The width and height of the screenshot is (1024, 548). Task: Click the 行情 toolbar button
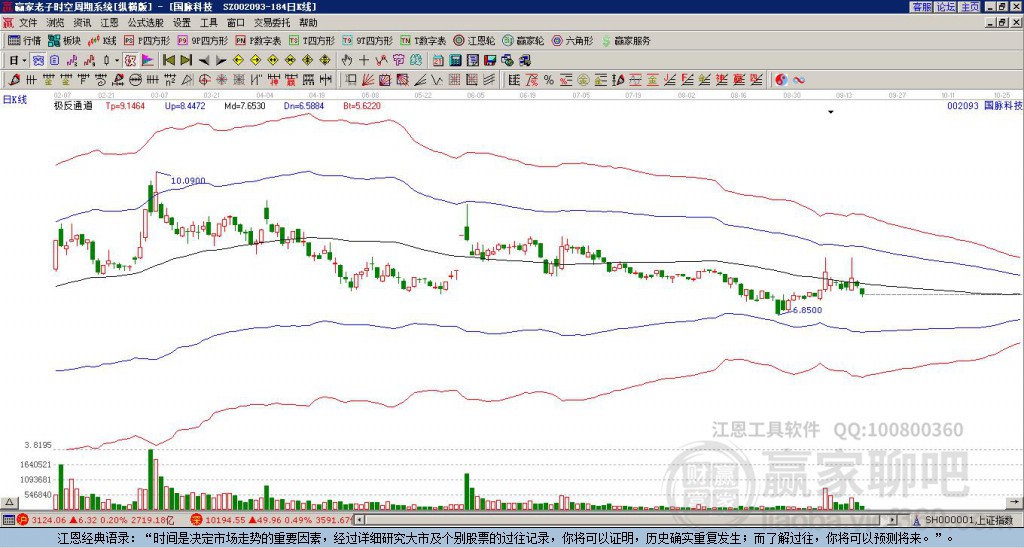click(x=24, y=40)
